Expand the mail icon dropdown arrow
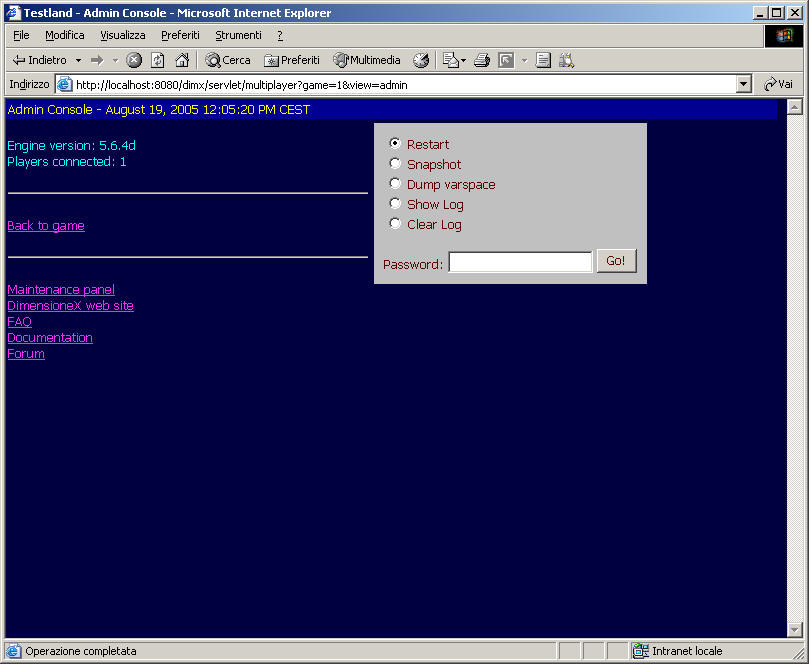 click(x=463, y=60)
